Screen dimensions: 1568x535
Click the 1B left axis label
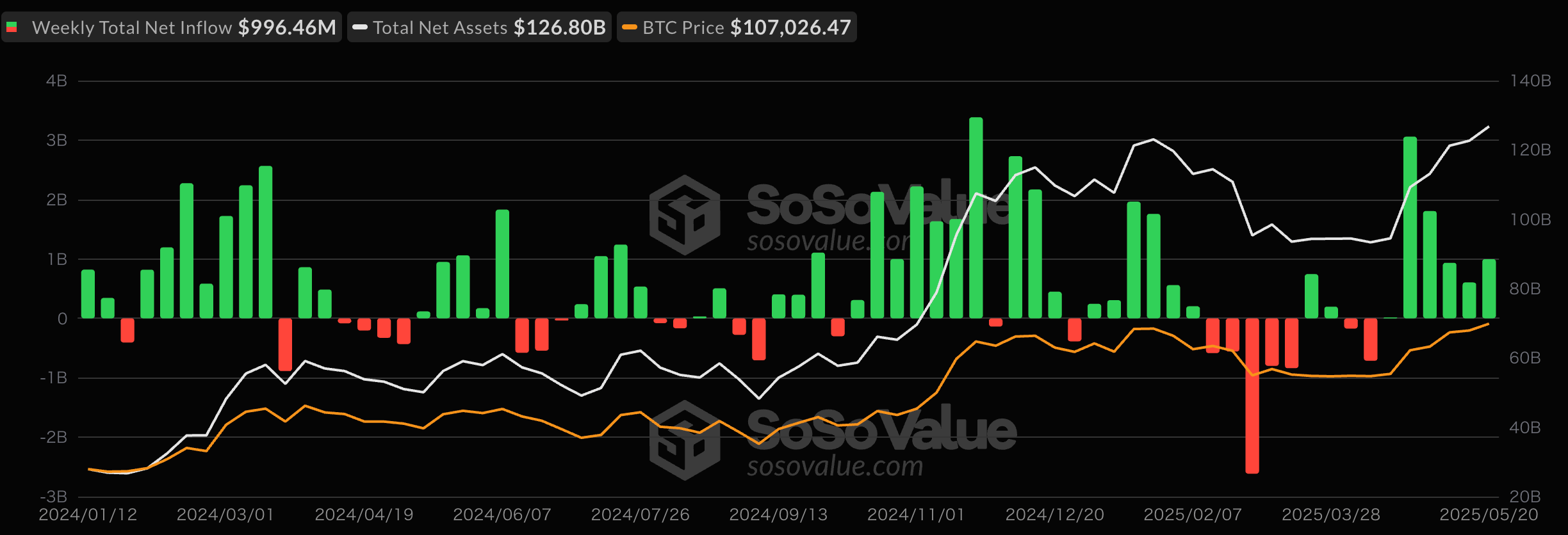pyautogui.click(x=56, y=259)
